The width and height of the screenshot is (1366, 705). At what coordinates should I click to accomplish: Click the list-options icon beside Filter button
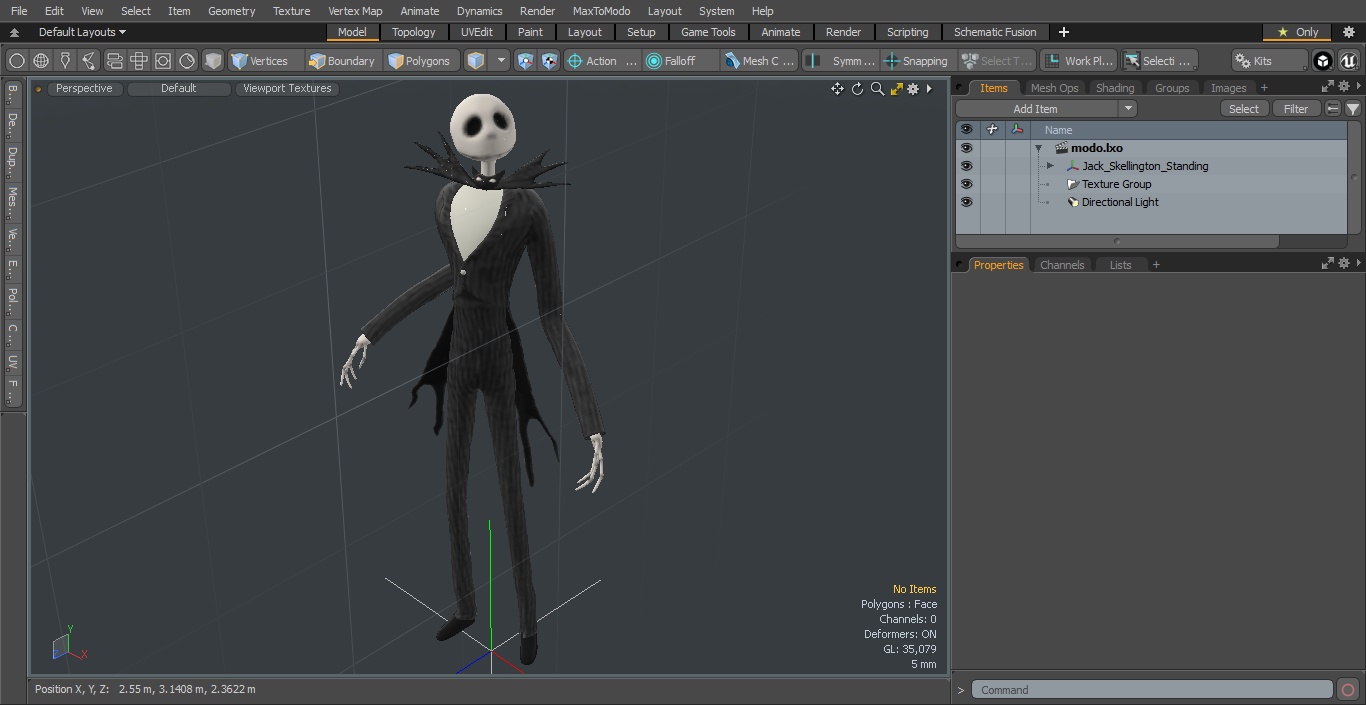tap(1333, 109)
